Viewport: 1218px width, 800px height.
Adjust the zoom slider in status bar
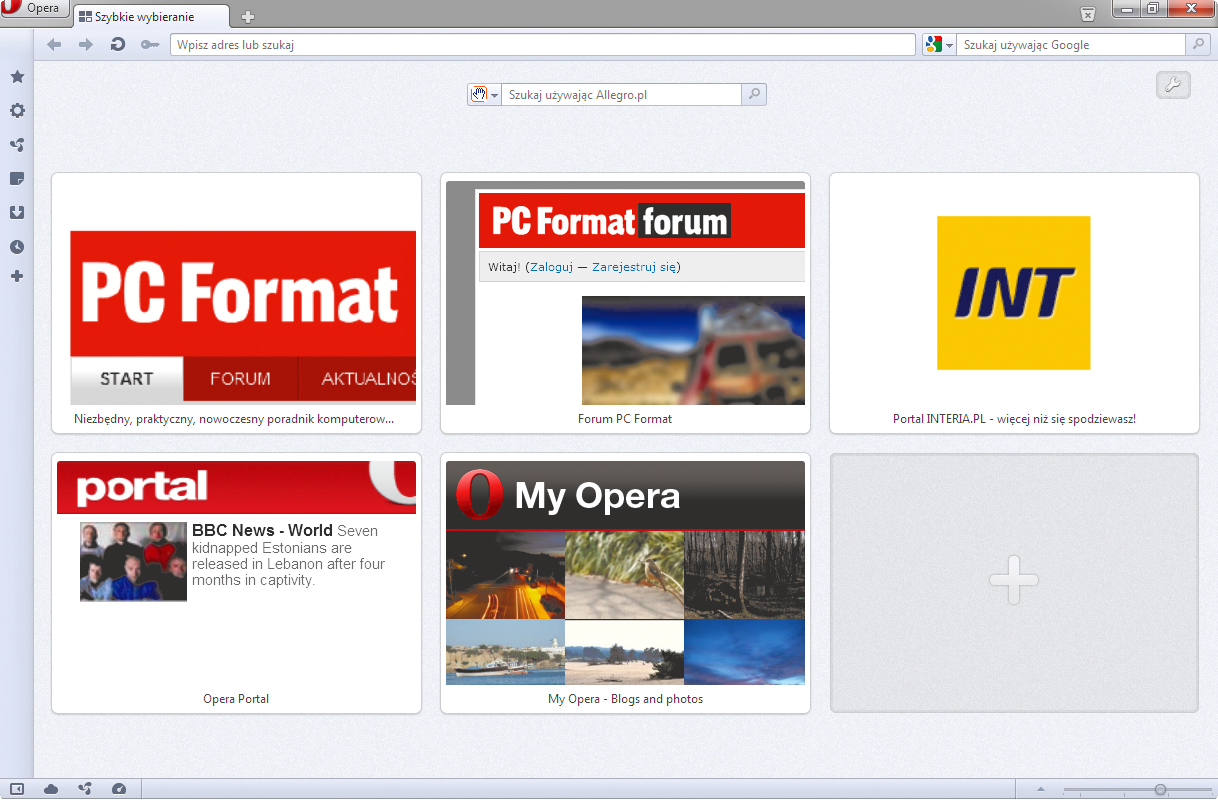pyautogui.click(x=1159, y=789)
